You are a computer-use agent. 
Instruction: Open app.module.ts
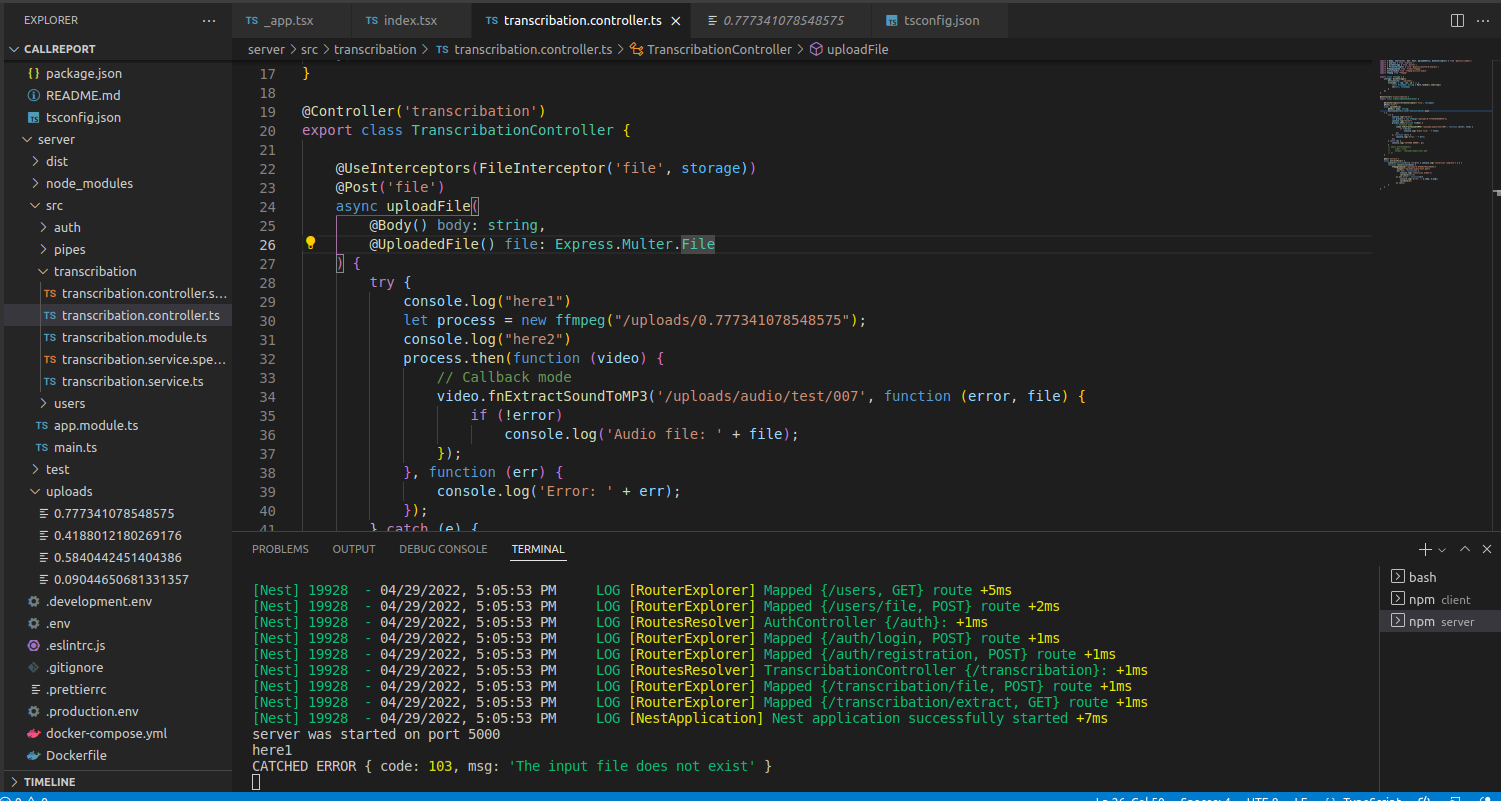[118, 425]
